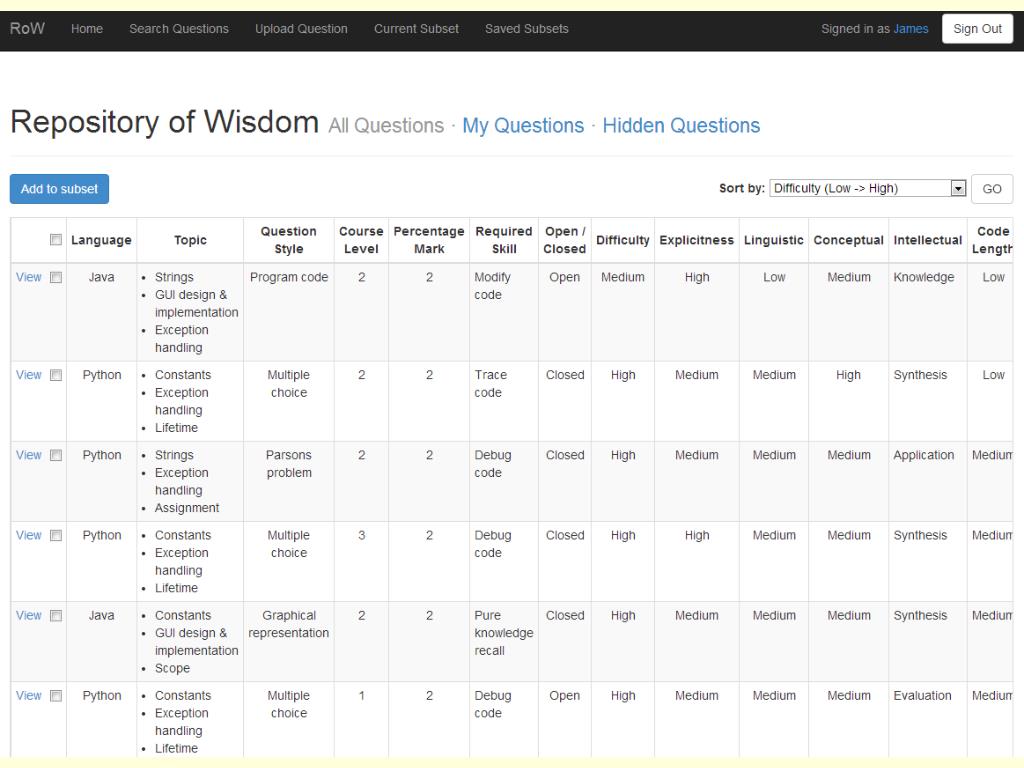Open Saved Subsets in the navbar
The image size is (1024, 768).
coord(526,29)
